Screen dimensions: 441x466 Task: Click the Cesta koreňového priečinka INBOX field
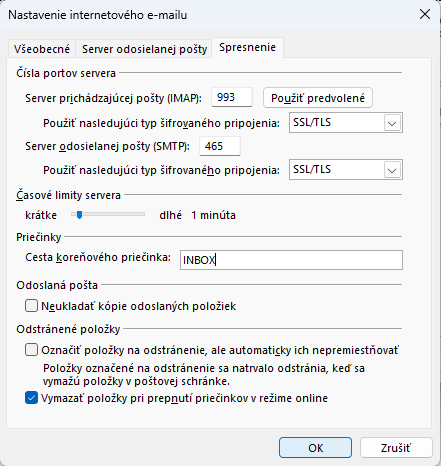291,260
